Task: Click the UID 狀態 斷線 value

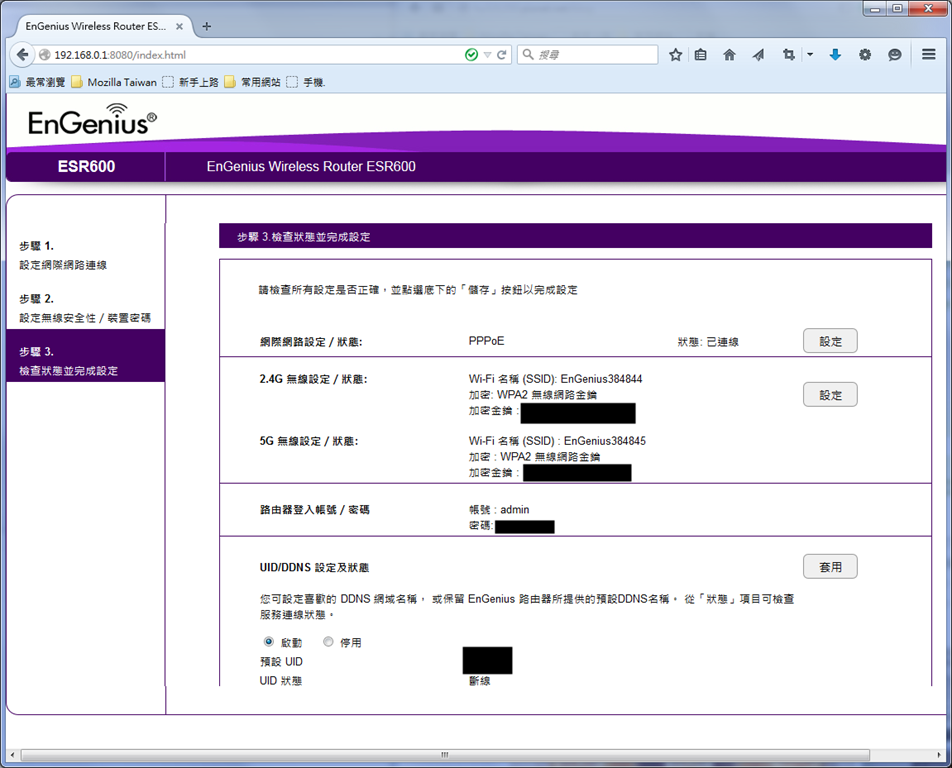Action: coord(480,681)
